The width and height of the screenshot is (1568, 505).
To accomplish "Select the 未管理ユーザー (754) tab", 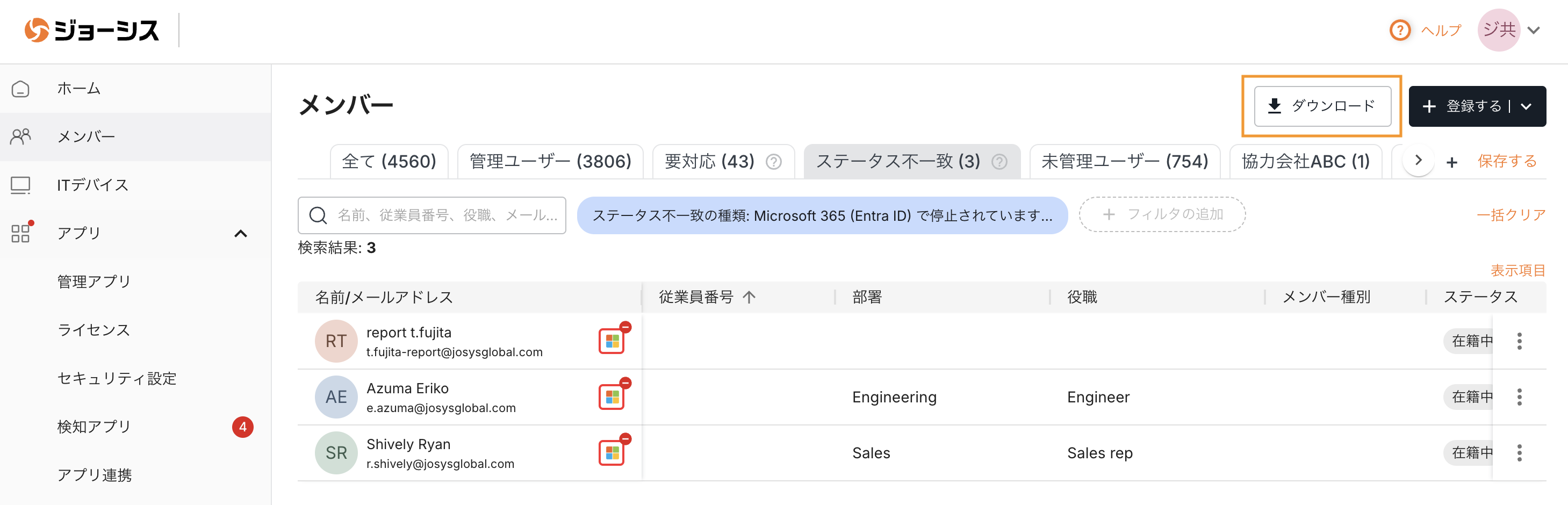I will click(1124, 161).
